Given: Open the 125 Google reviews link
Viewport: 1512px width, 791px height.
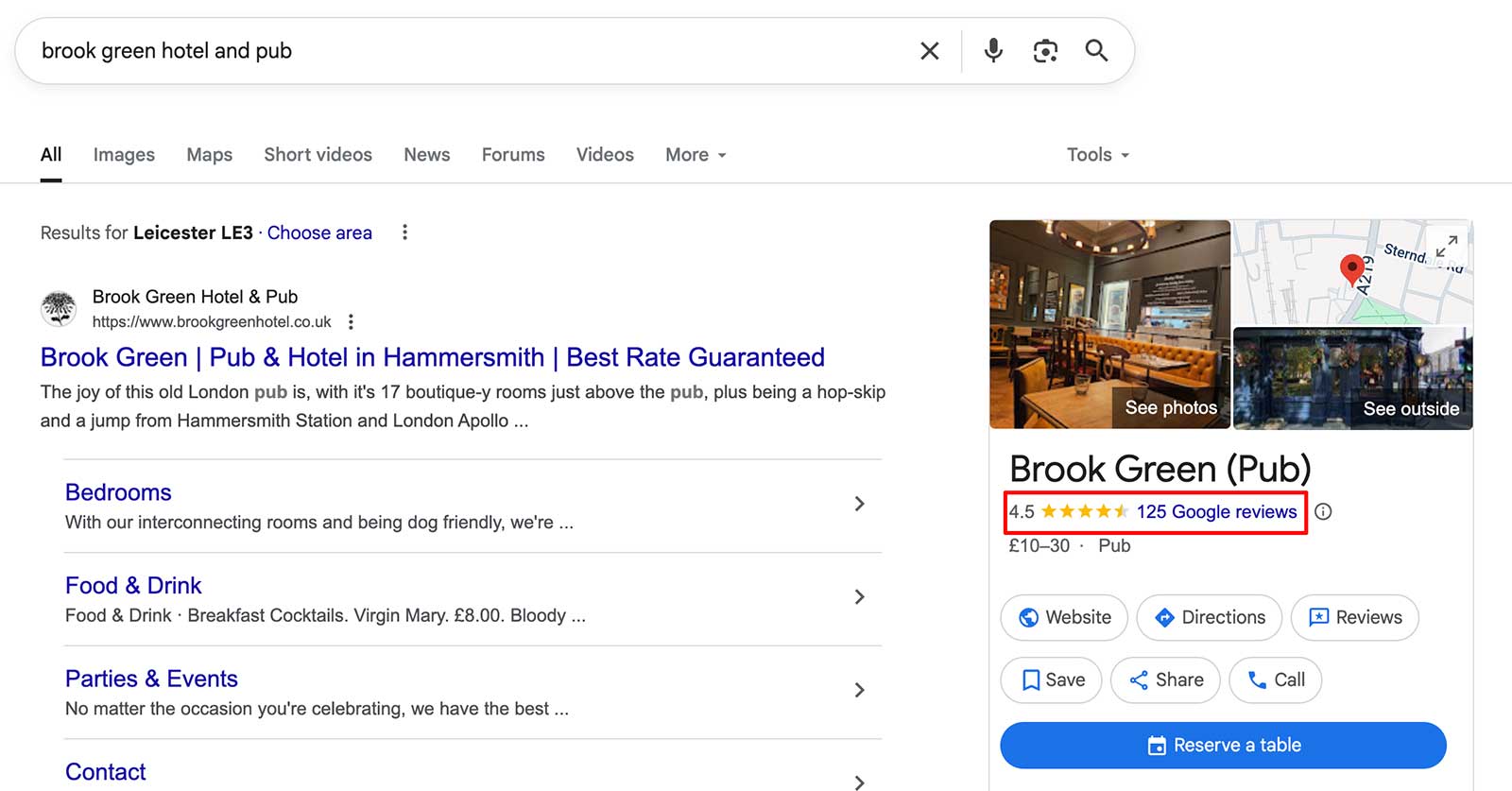Looking at the screenshot, I should [x=1216, y=512].
